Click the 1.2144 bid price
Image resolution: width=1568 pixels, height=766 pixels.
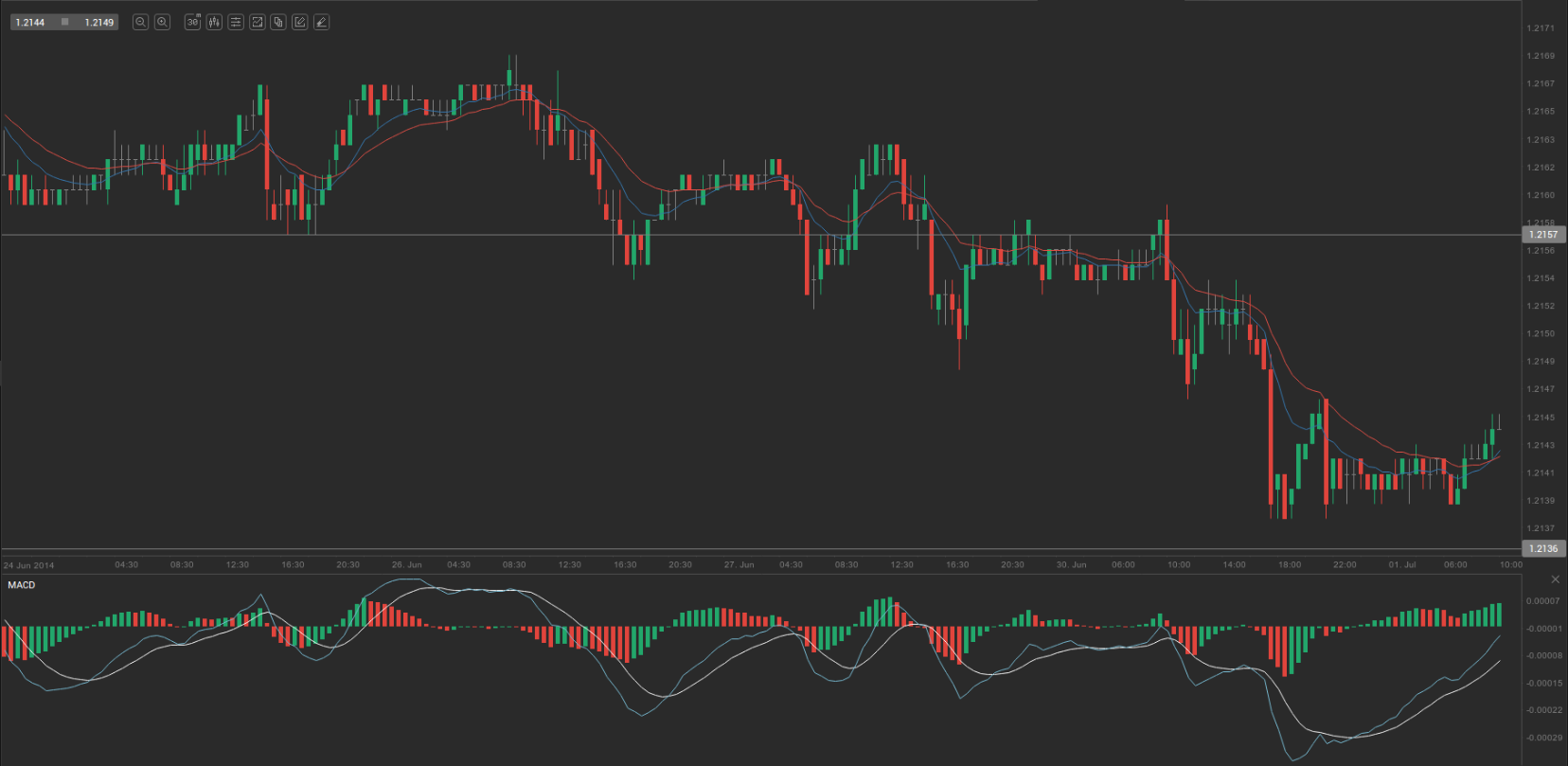[x=30, y=22]
